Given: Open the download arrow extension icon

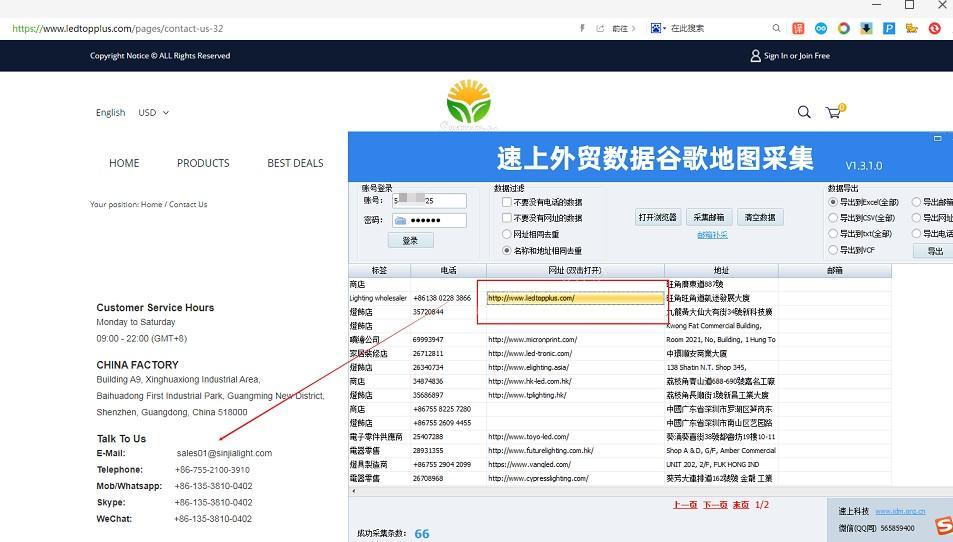Looking at the screenshot, I should coord(867,28).
